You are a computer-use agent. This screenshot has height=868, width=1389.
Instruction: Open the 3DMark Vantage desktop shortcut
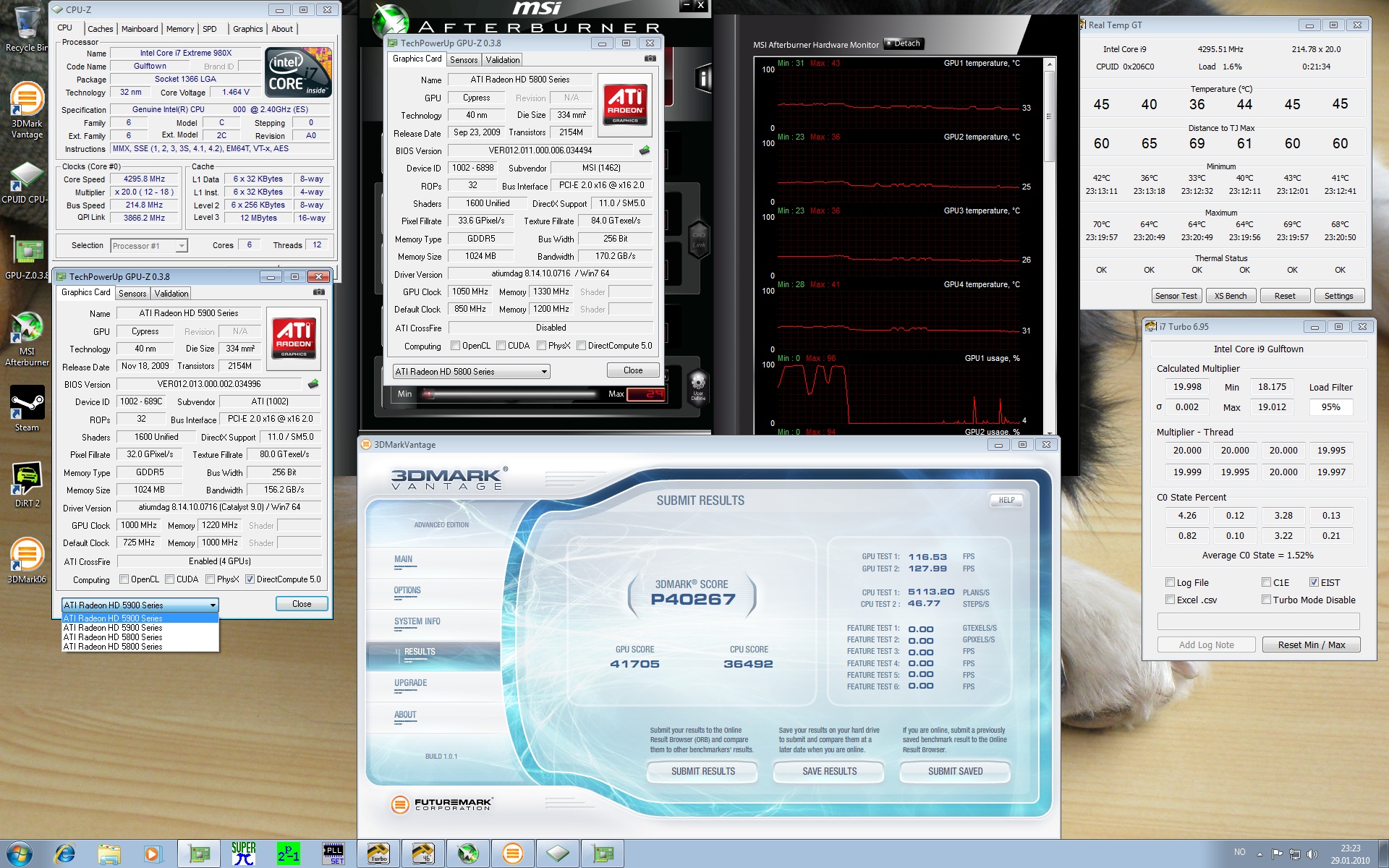(x=27, y=110)
